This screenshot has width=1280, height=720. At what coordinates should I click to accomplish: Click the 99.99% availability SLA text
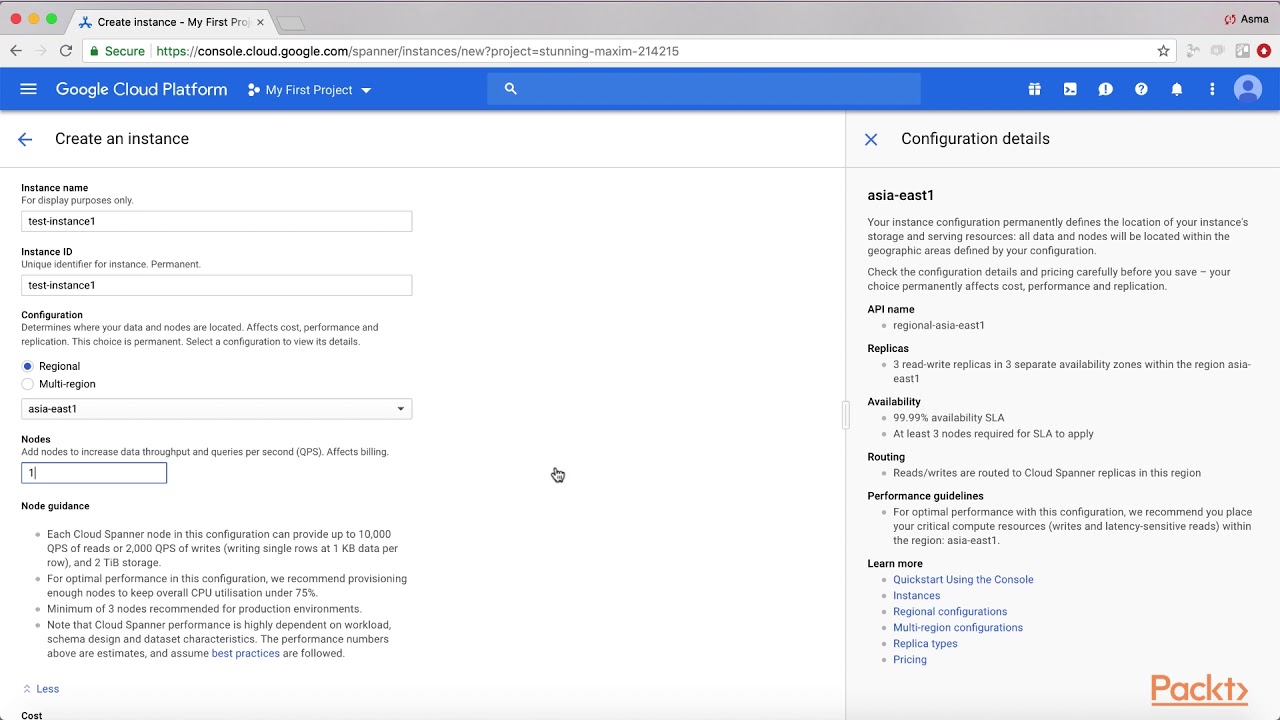point(949,418)
